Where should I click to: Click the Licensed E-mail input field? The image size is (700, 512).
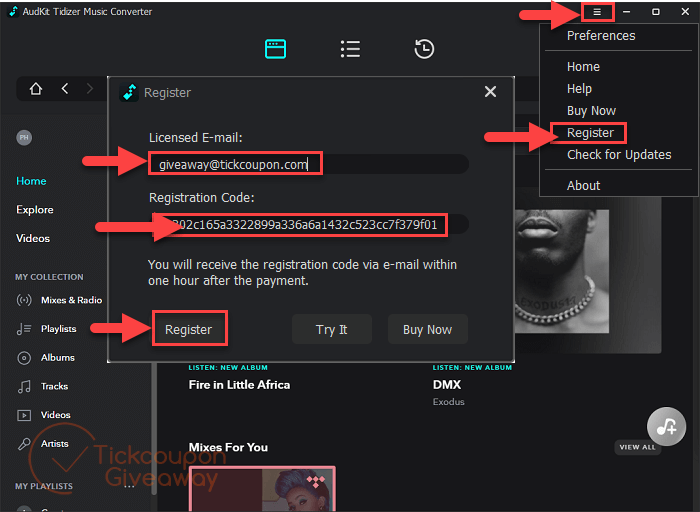pos(308,164)
